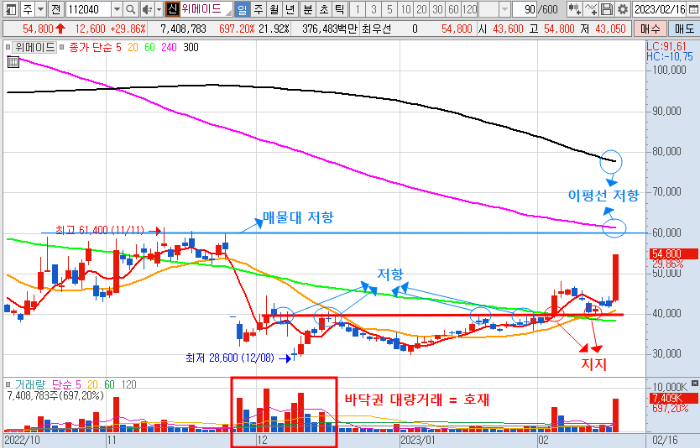Click the save chart floppy disk icon
The width and height of the screenshot is (700, 448).
tap(606, 9)
